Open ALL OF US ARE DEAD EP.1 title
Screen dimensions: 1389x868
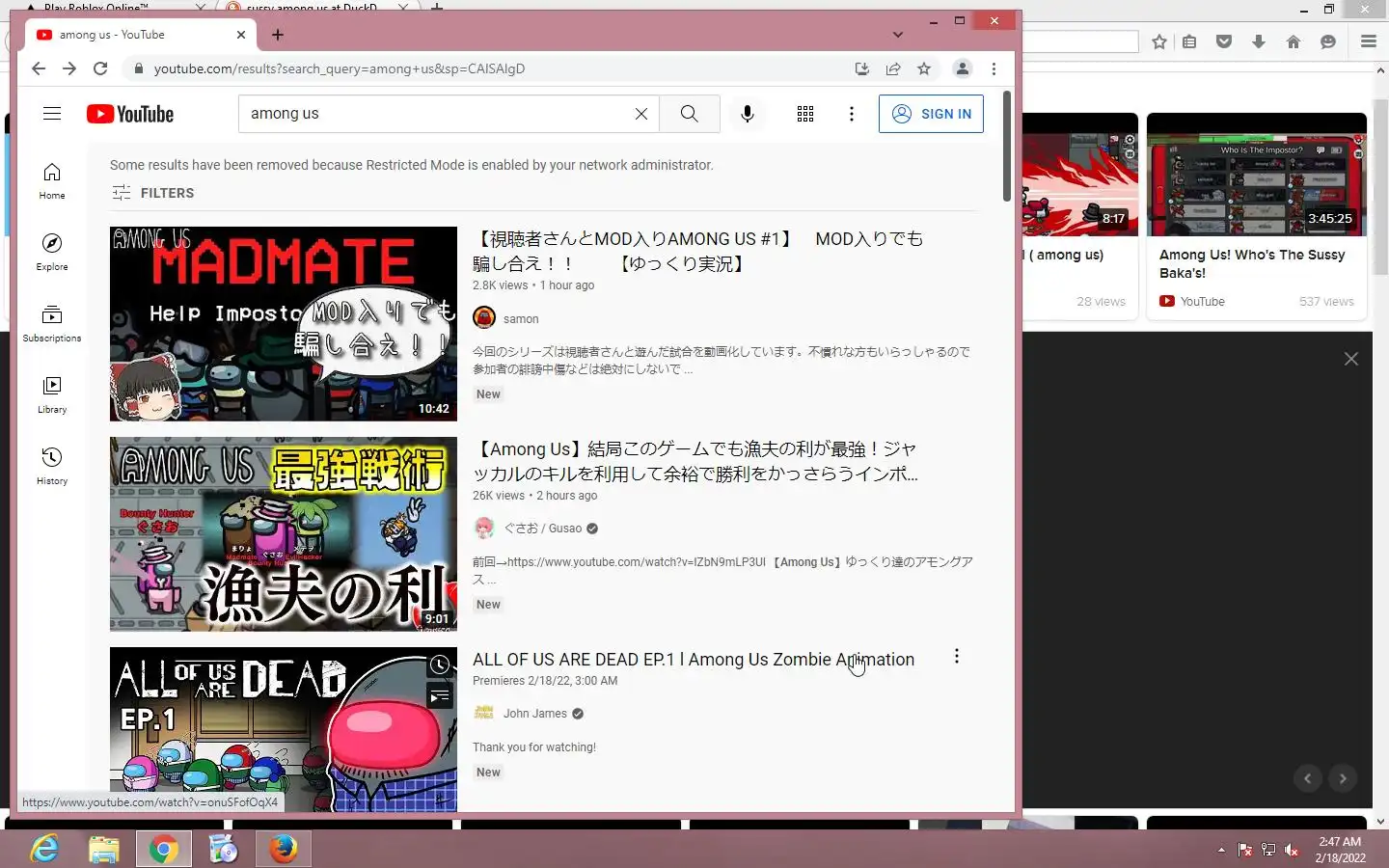(694, 660)
